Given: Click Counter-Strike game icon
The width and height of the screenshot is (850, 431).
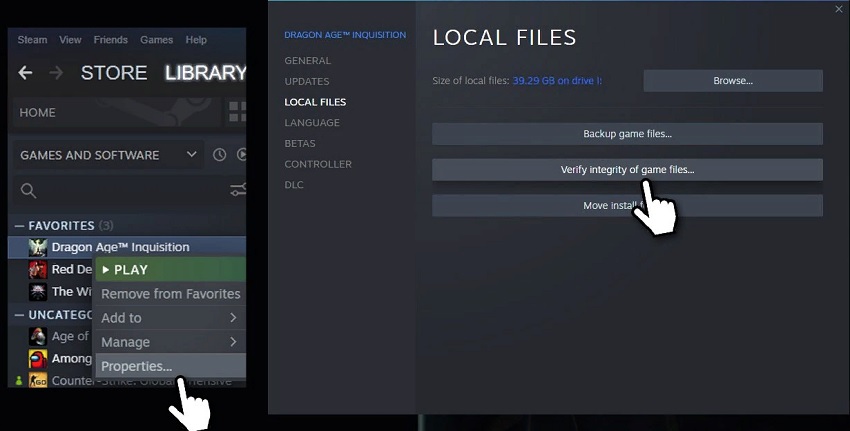Looking at the screenshot, I should point(38,381).
